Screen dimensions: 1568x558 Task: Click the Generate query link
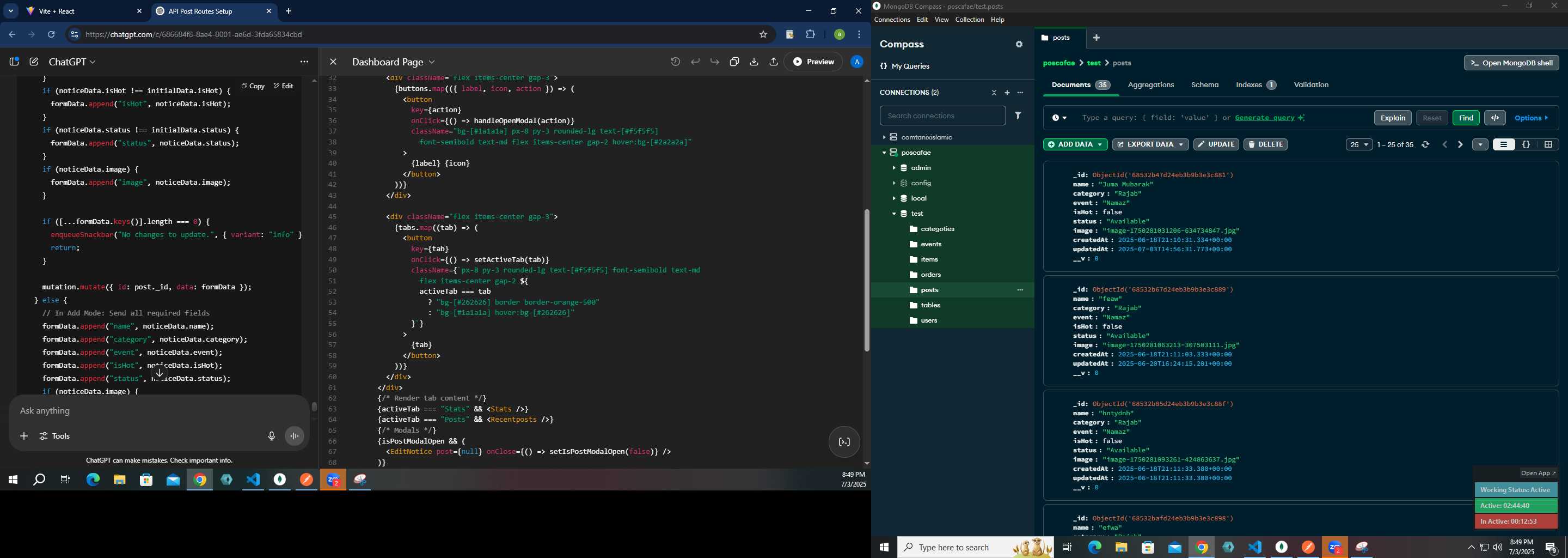[x=1265, y=118]
